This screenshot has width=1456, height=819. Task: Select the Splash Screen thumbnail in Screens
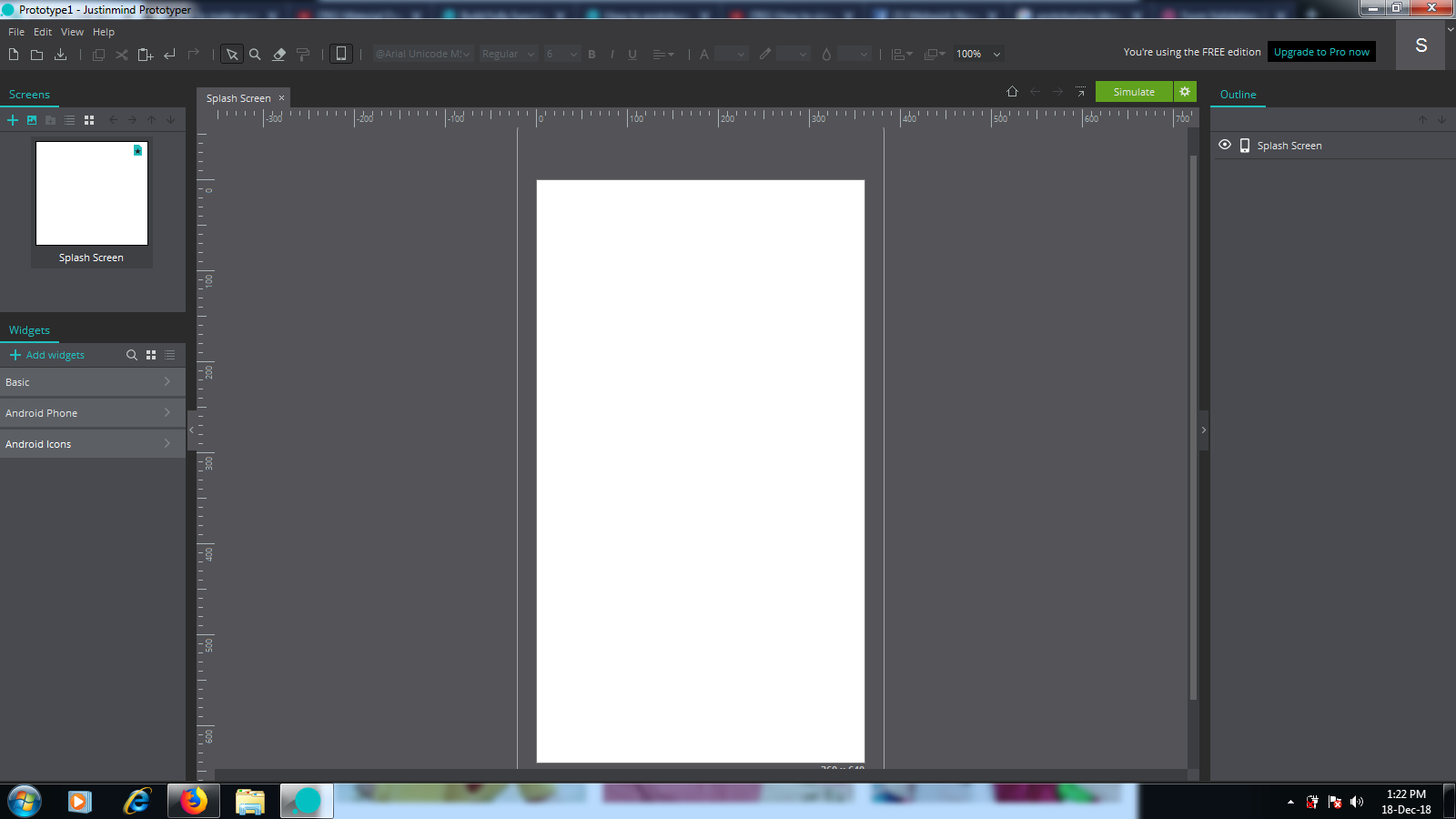coord(92,194)
